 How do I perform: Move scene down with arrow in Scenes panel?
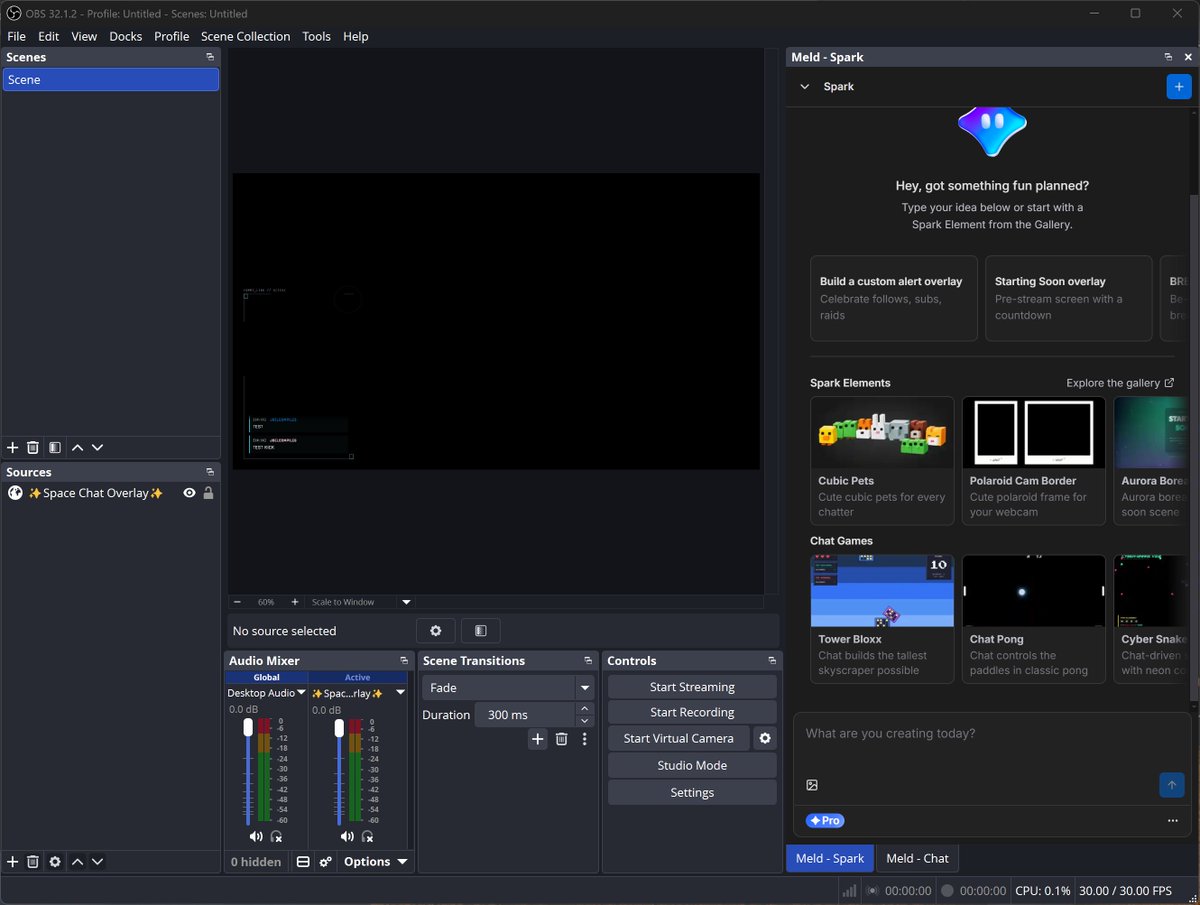coord(97,448)
